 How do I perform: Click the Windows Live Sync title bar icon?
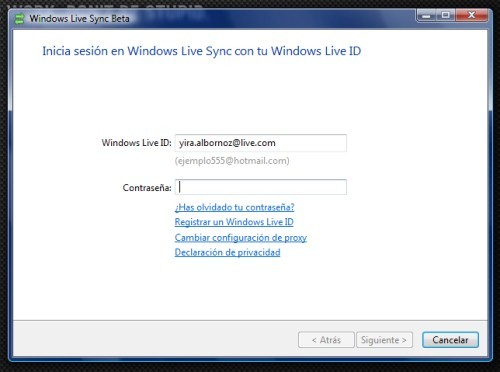tap(20, 19)
